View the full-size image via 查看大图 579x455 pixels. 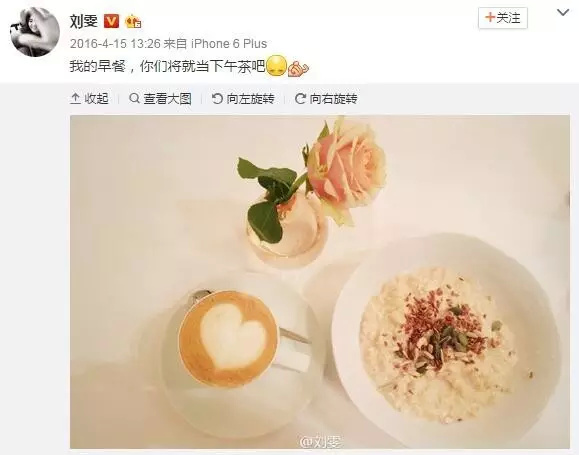point(160,99)
